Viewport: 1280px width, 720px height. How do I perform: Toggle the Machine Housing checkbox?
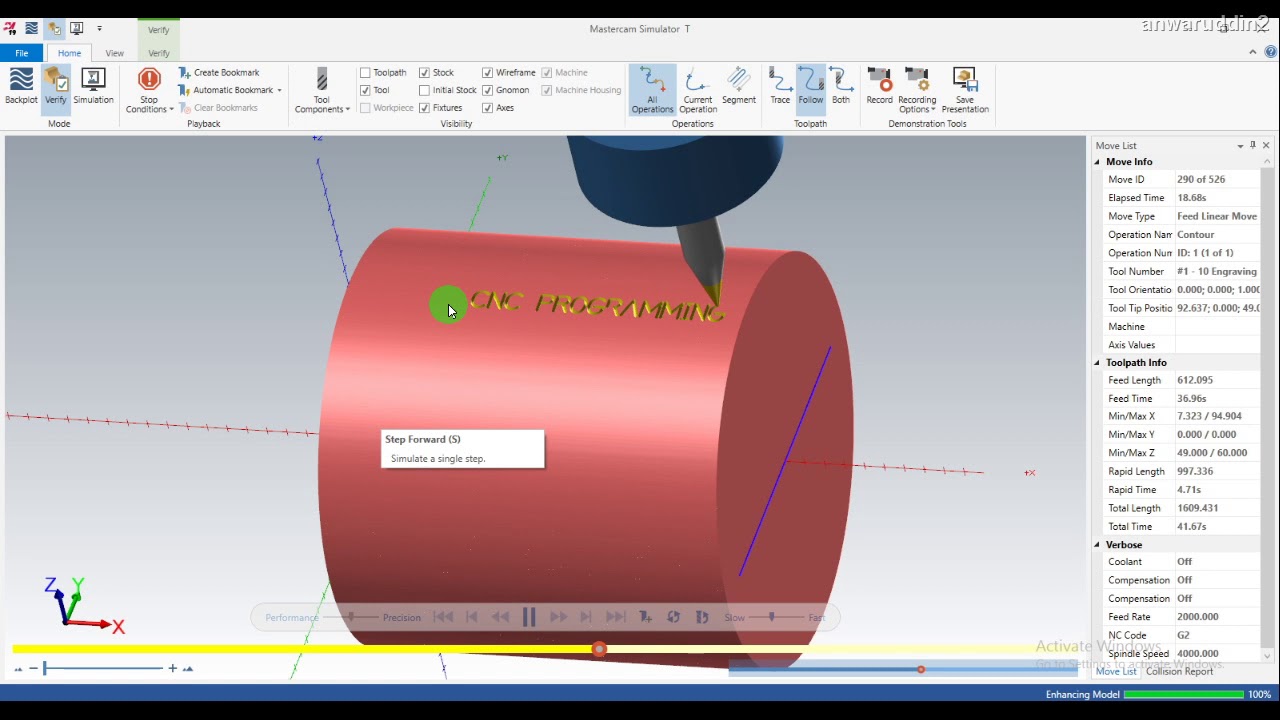coord(547,90)
